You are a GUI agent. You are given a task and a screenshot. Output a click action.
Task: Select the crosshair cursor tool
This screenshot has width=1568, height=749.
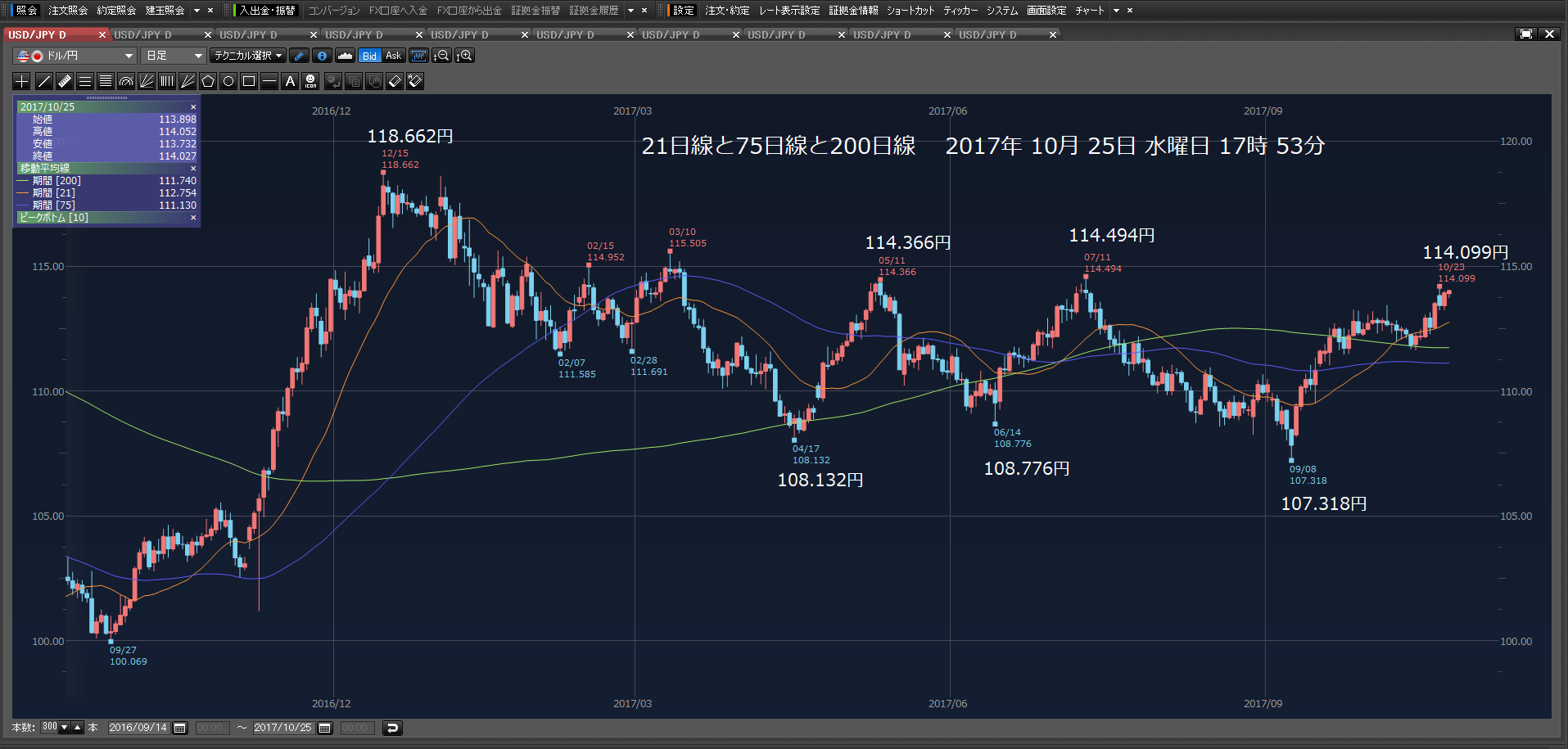tap(22, 81)
